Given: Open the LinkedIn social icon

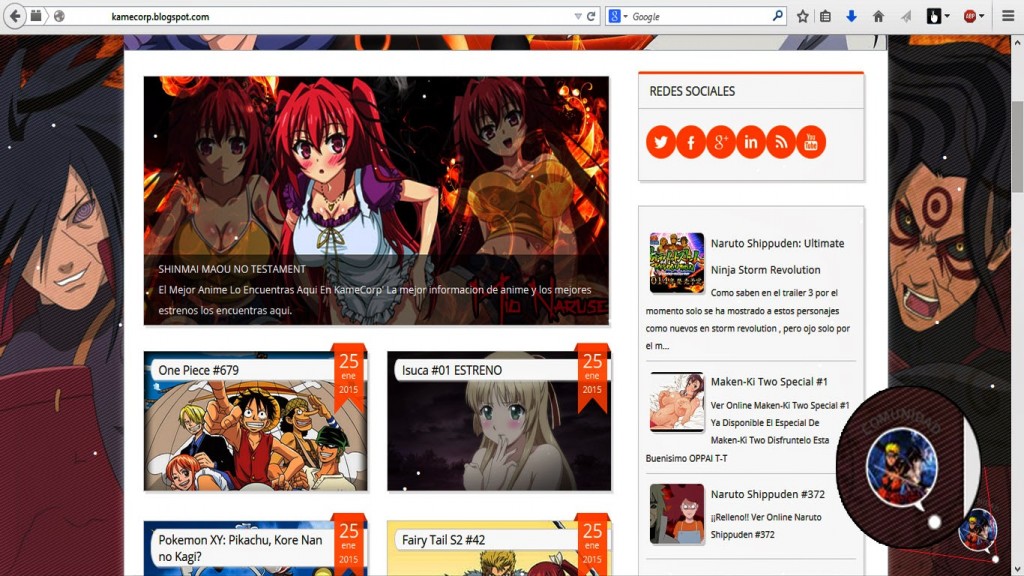Looking at the screenshot, I should 751,142.
